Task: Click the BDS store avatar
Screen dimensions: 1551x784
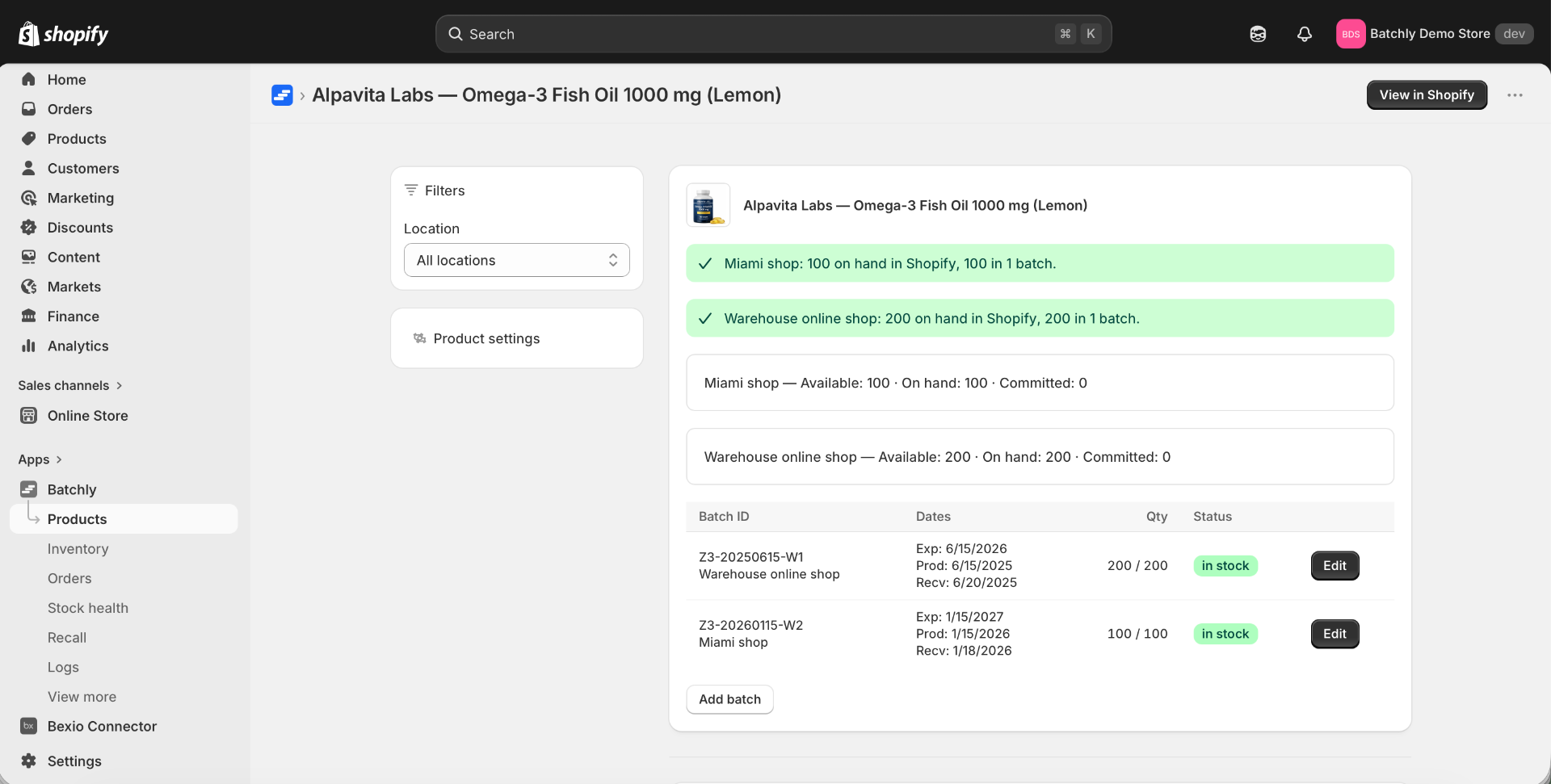Action: 1351,34
